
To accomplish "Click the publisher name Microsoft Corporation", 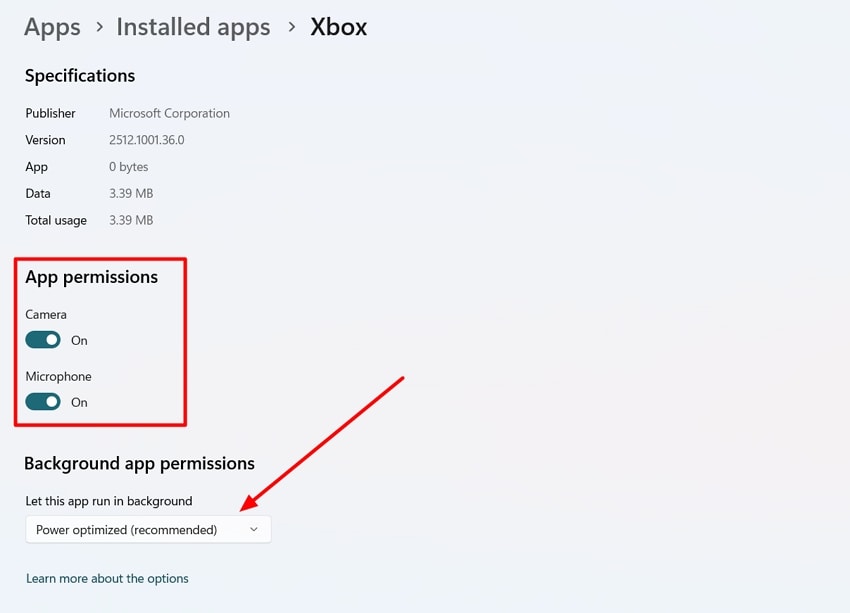I will (x=169, y=113).
